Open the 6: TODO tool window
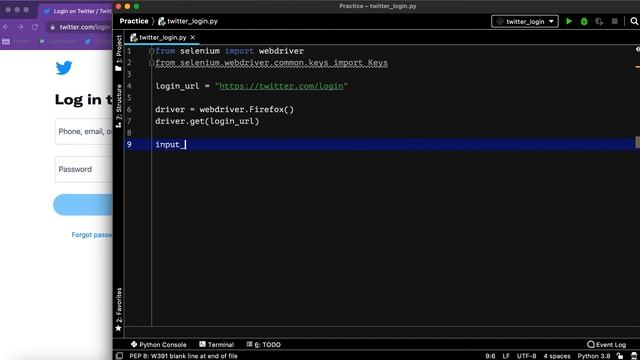 click(x=264, y=344)
